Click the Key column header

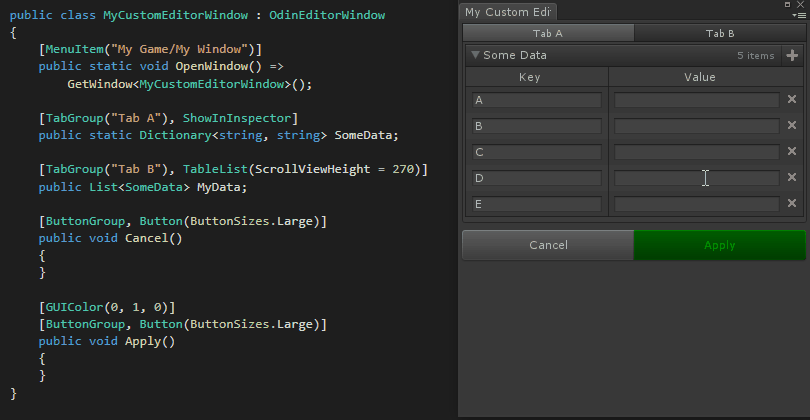tap(537, 77)
